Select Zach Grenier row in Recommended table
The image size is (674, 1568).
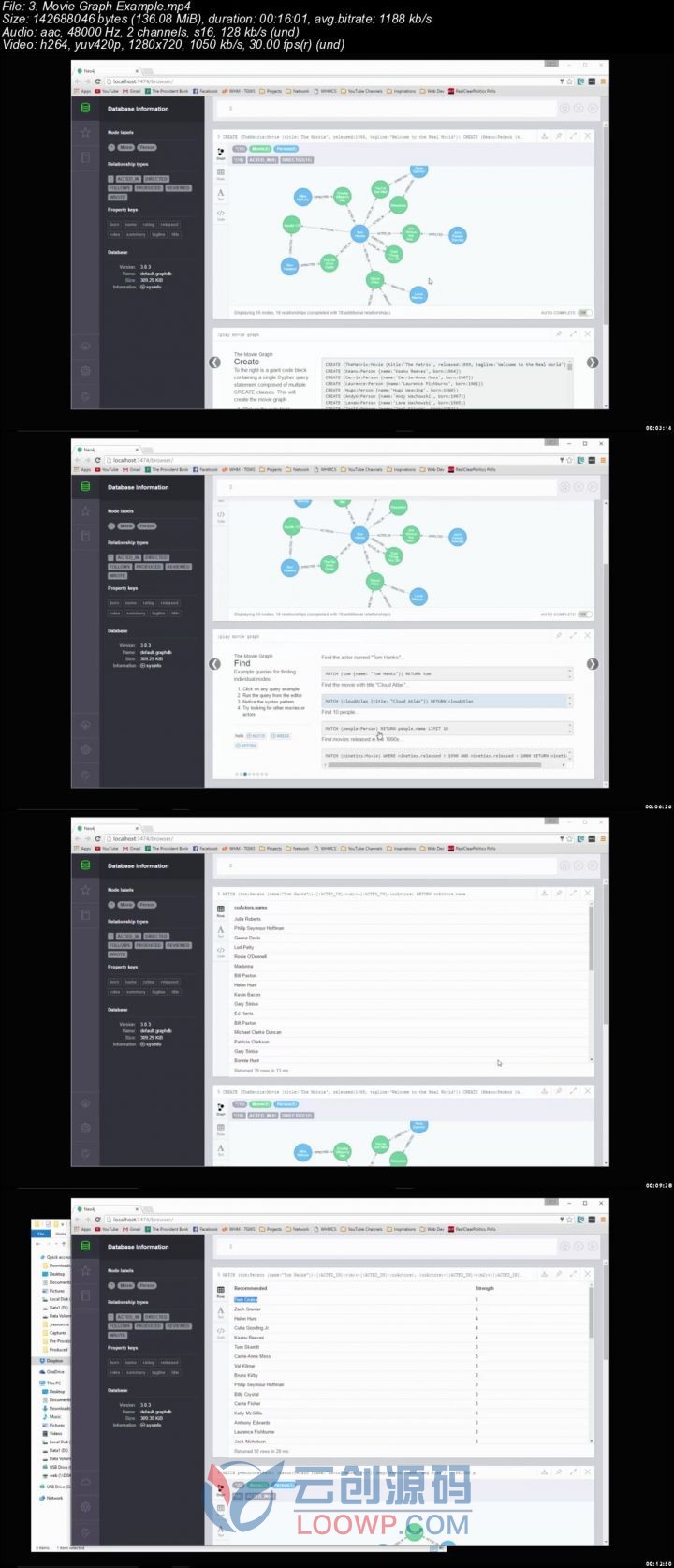(408, 1309)
